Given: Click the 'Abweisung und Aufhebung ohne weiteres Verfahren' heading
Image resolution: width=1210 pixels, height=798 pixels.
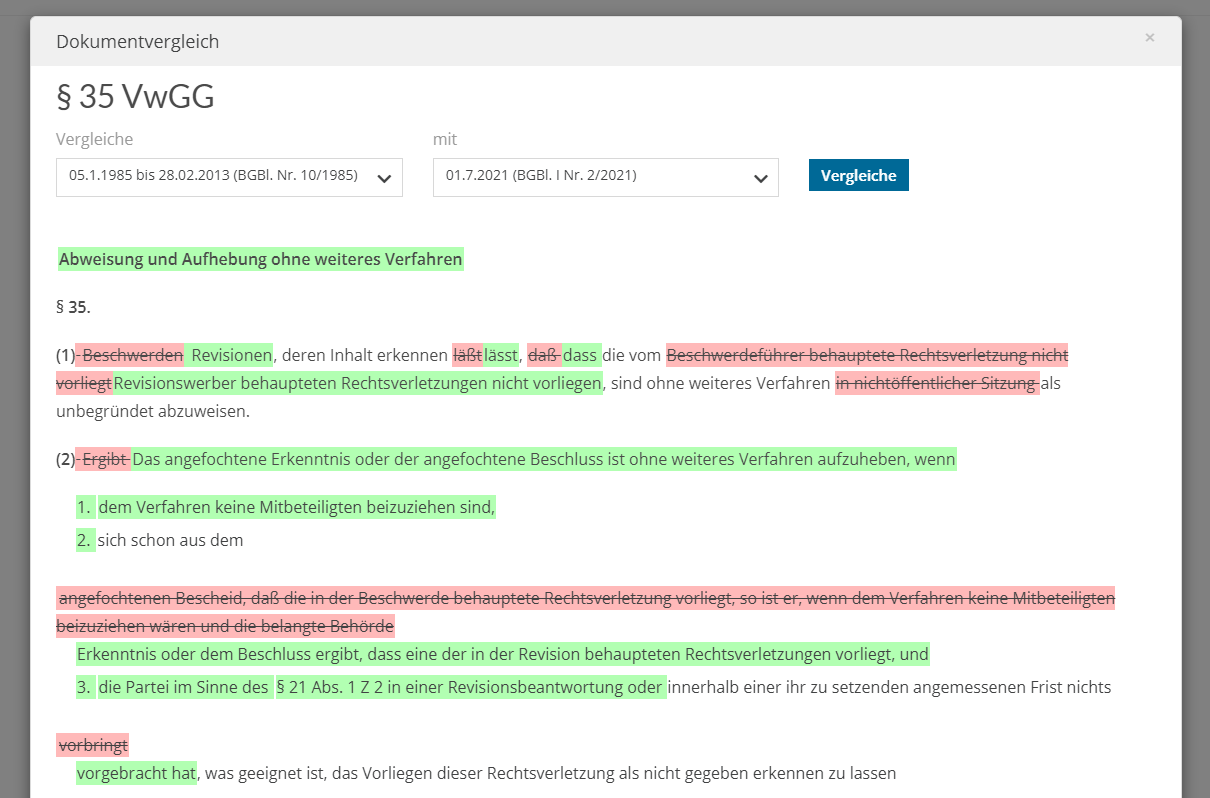Looking at the screenshot, I should pos(261,260).
